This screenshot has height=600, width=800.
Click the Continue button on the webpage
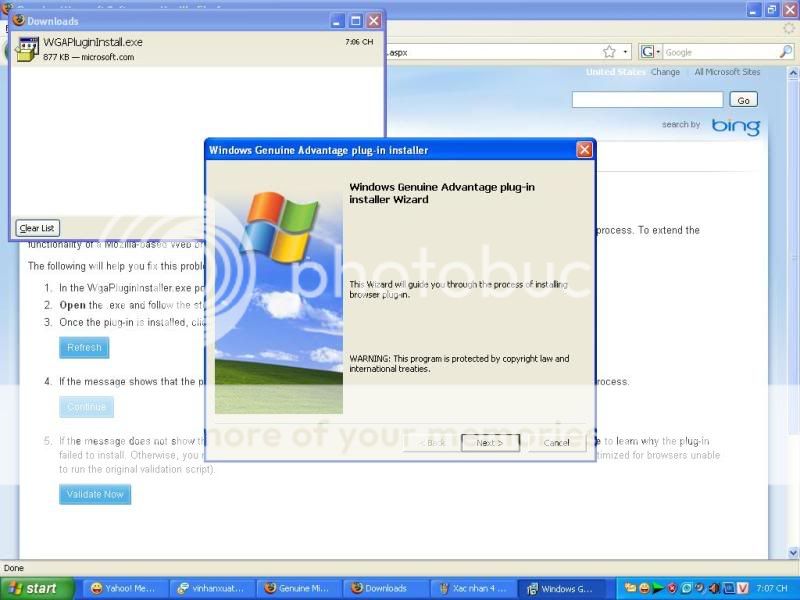[86, 407]
